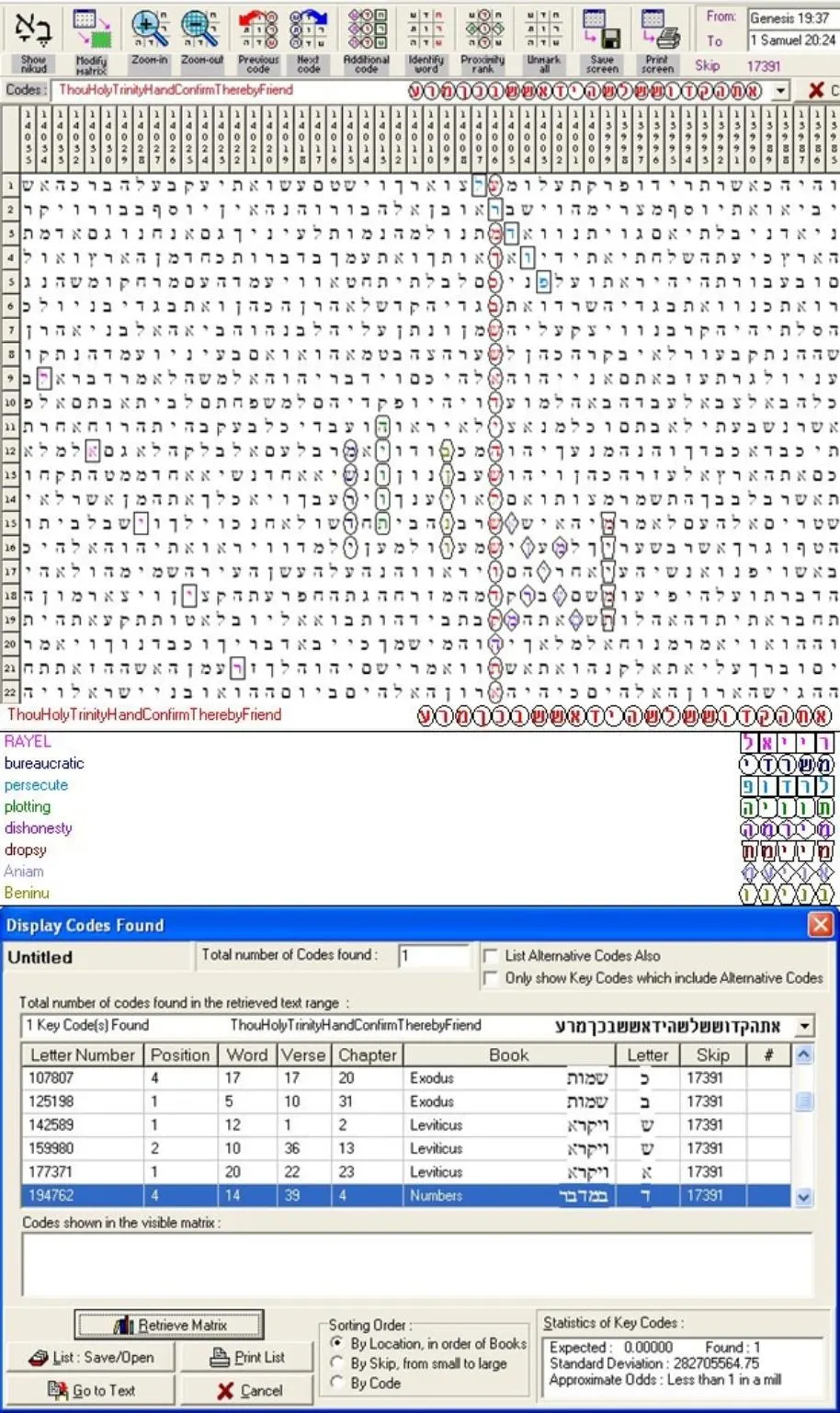Select sorting By Skip, from small to large
Screen dimensions: 840x1413
coord(337,1363)
